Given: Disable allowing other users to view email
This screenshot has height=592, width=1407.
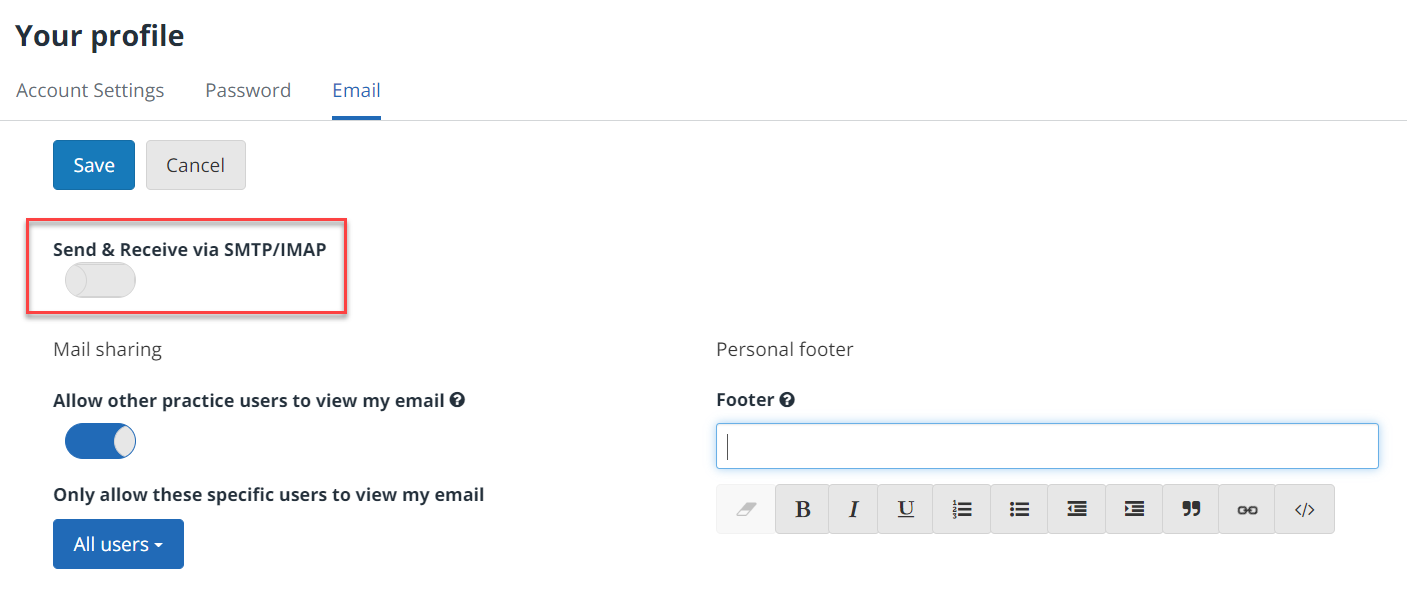Looking at the screenshot, I should (100, 441).
